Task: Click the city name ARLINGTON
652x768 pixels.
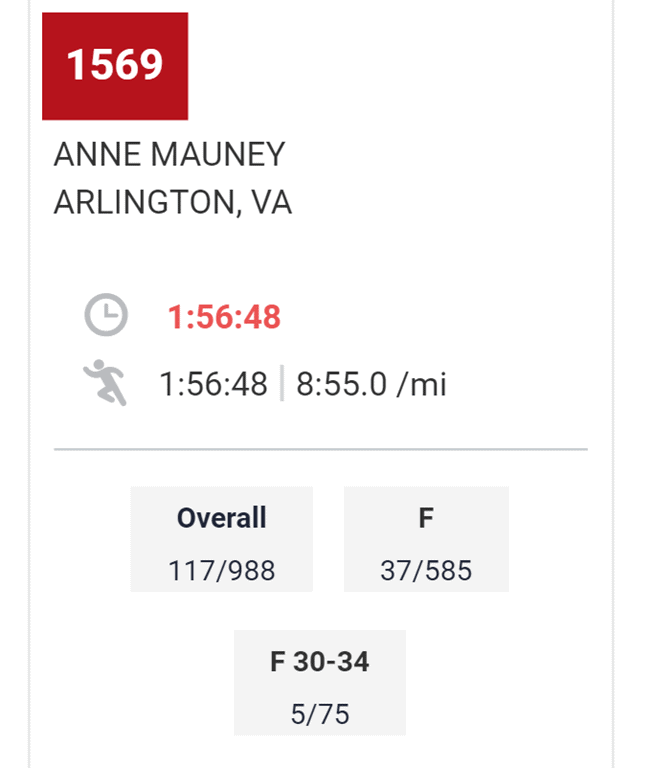Action: [143, 203]
